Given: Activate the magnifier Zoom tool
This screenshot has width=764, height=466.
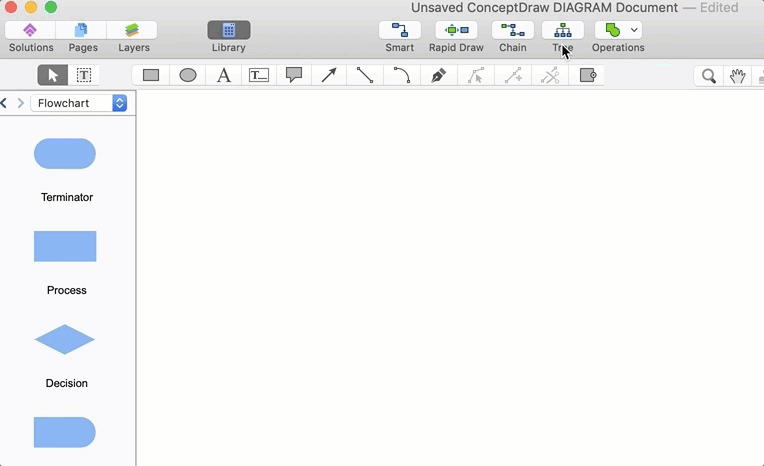Looking at the screenshot, I should [708, 76].
